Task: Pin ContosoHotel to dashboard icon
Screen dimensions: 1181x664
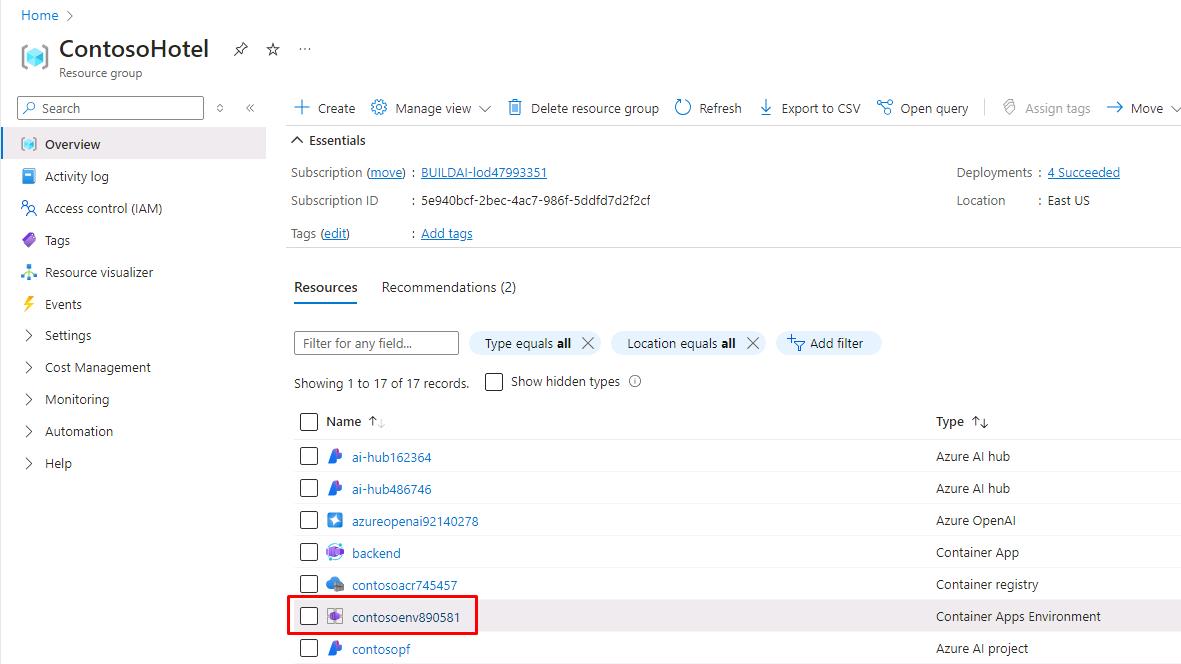Action: point(240,49)
